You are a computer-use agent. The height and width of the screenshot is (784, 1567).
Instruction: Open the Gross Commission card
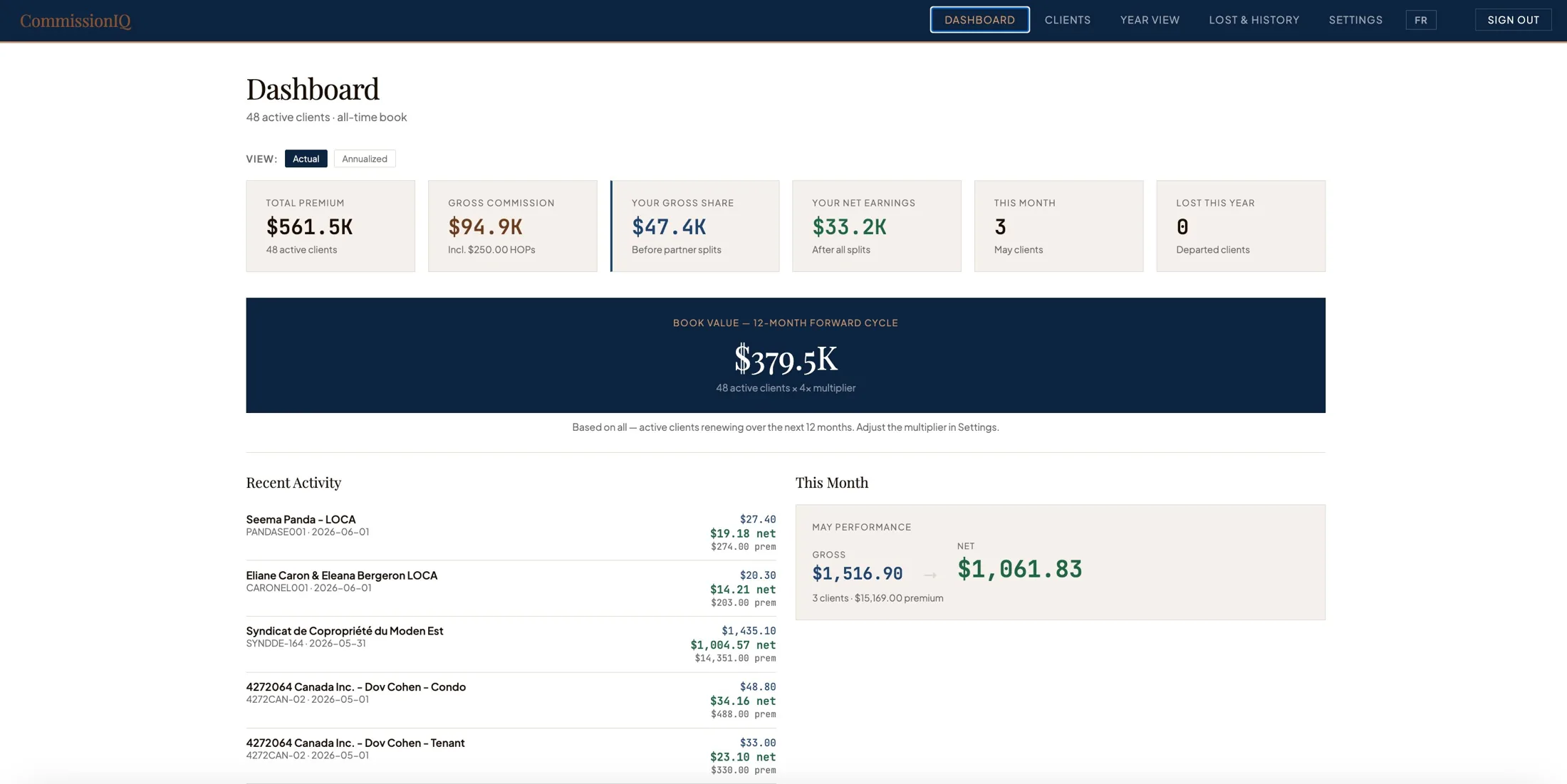(512, 226)
